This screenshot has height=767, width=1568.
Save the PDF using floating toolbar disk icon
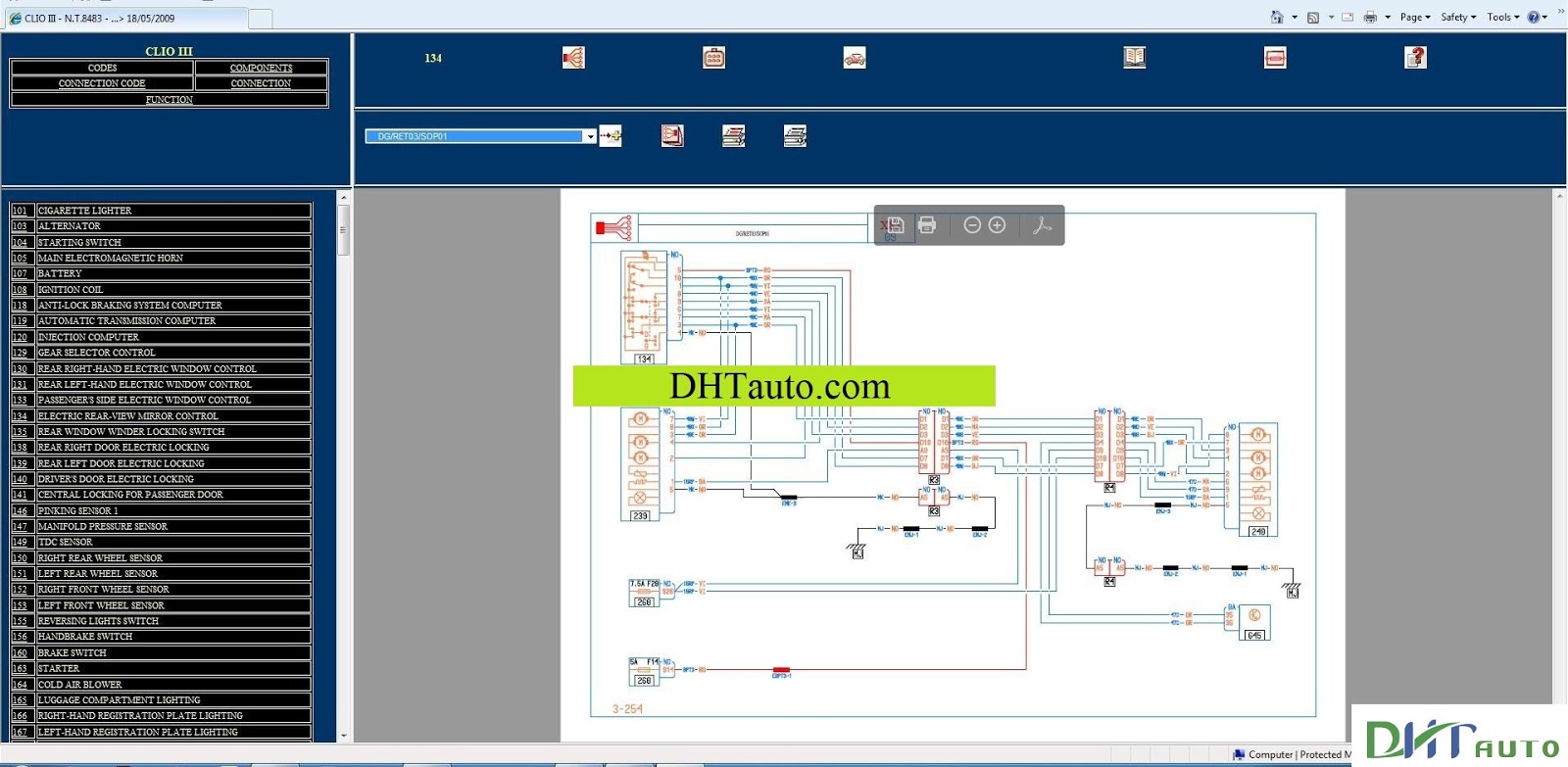895,225
